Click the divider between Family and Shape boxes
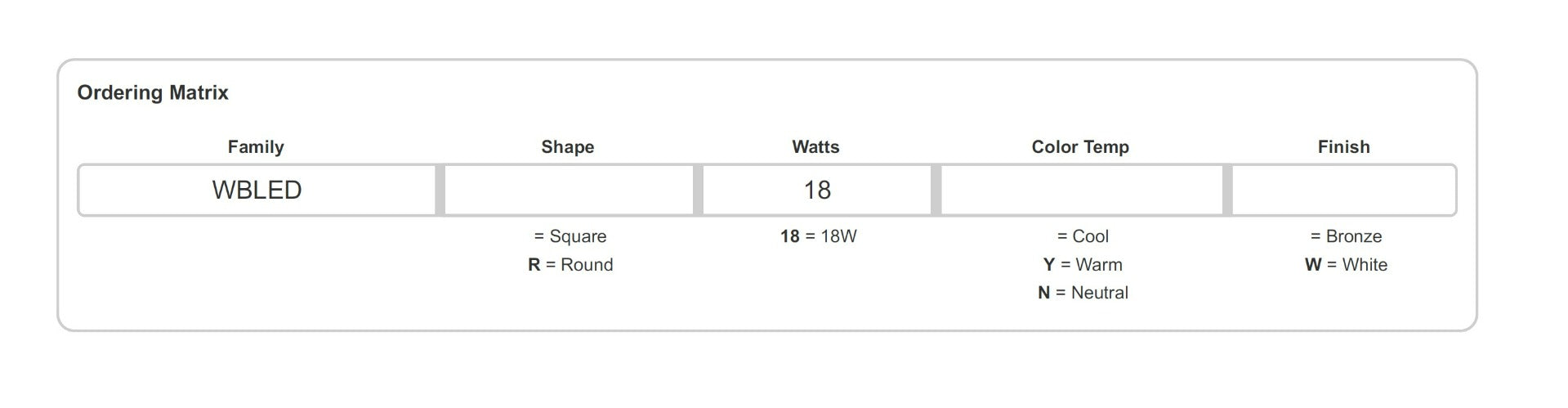 (x=440, y=190)
